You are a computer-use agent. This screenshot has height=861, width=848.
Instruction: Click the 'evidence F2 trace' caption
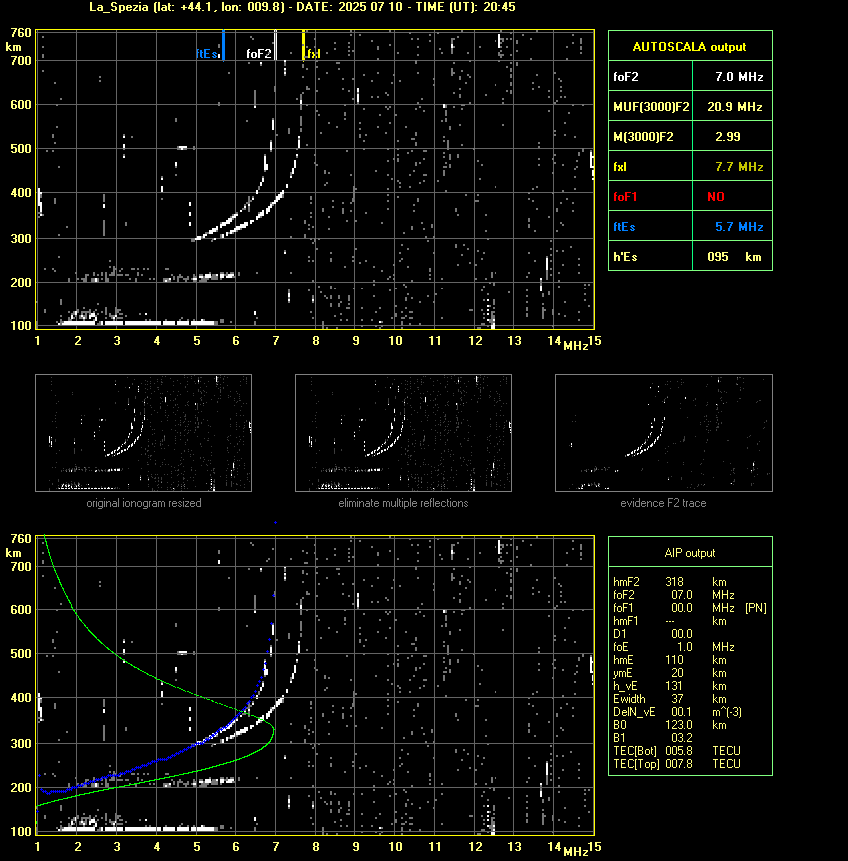[x=663, y=503]
